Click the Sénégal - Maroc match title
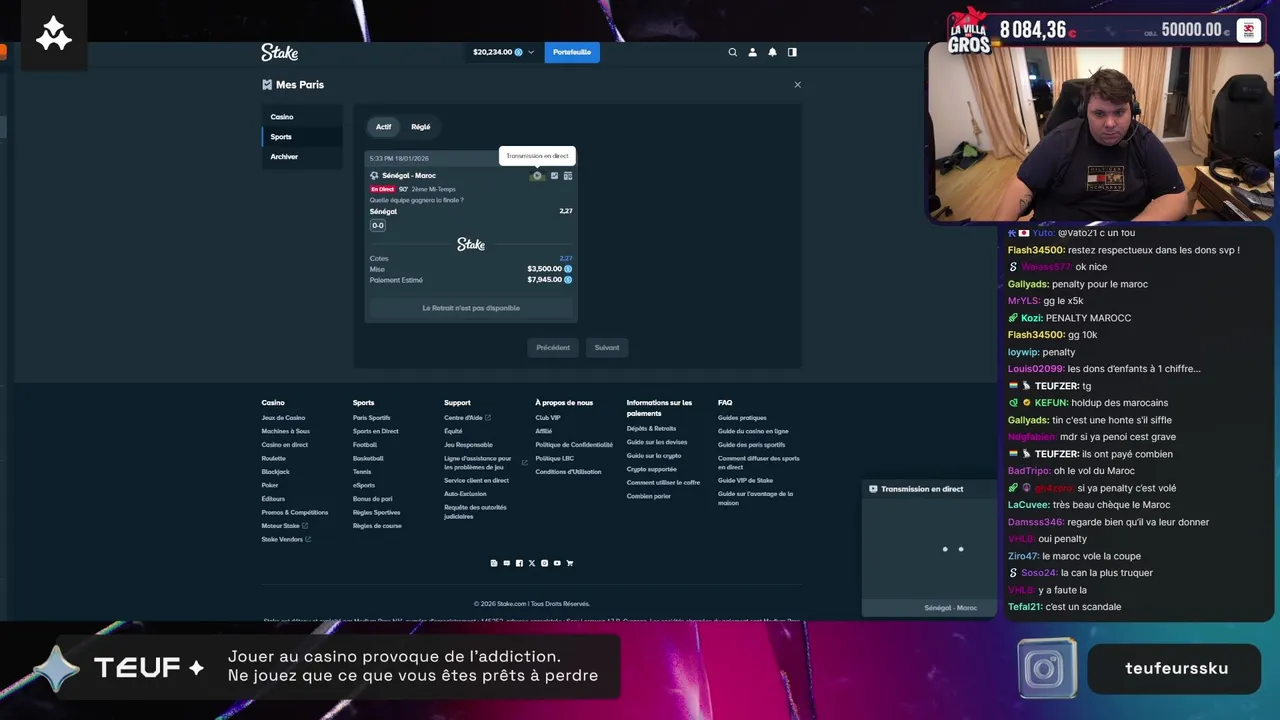The width and height of the screenshot is (1280, 720). (409, 176)
